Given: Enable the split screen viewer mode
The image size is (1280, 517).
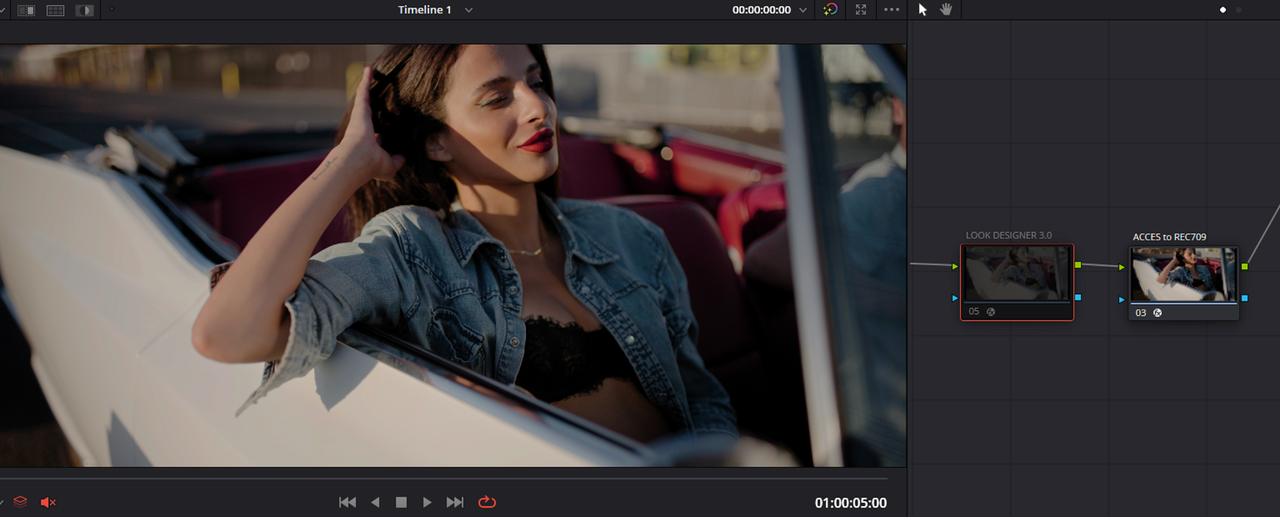Looking at the screenshot, I should [x=56, y=10].
